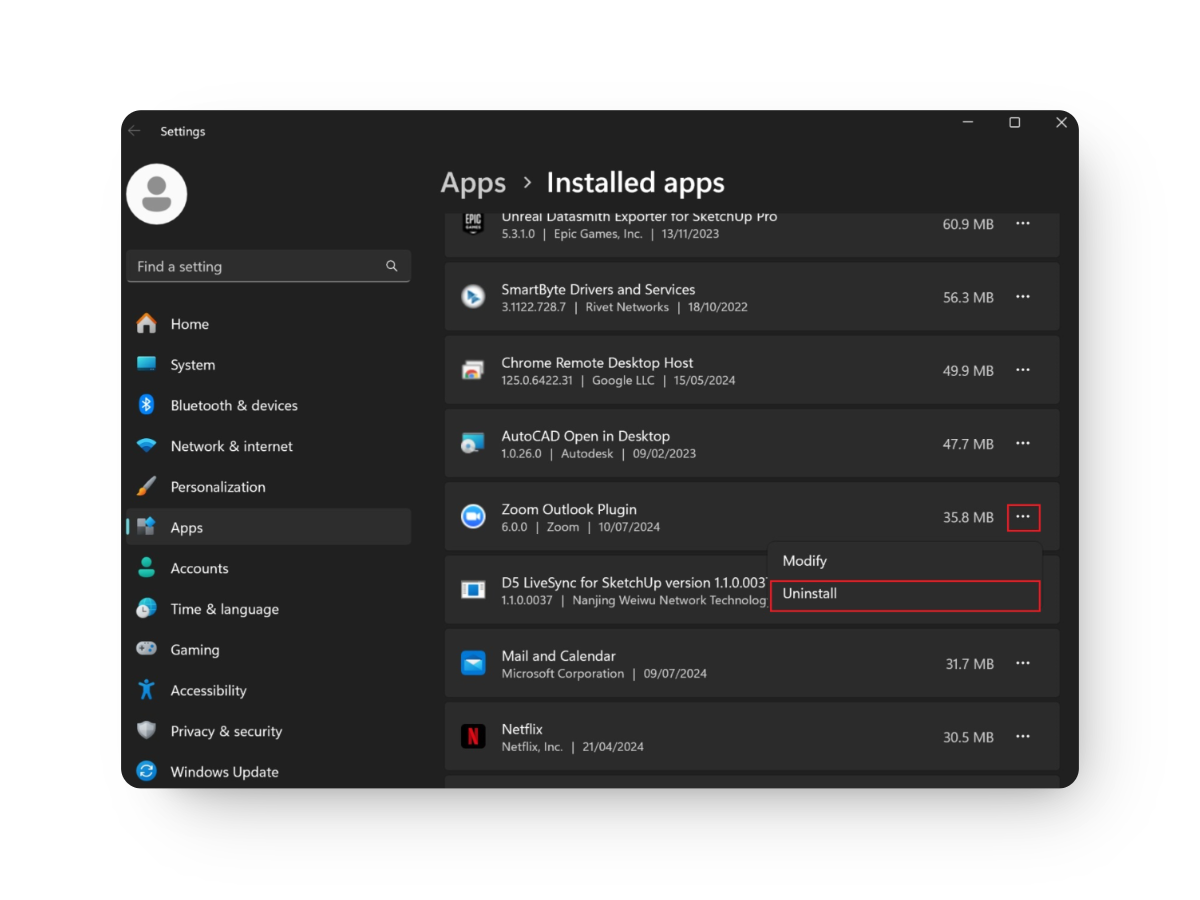This screenshot has height=900, width=1200.
Task: Select Accounts in the sidebar
Action: (x=199, y=568)
